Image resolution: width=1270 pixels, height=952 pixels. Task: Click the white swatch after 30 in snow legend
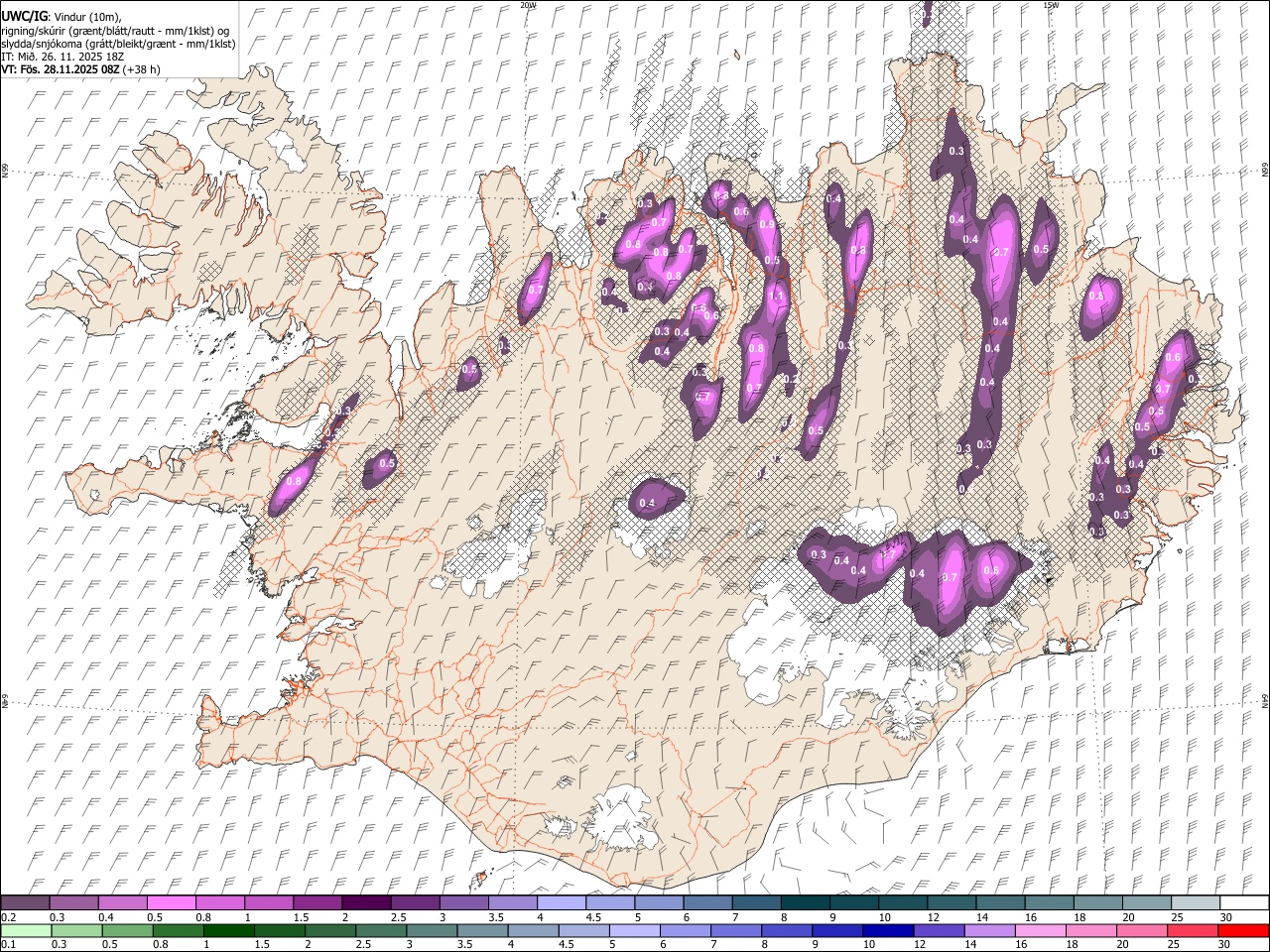click(x=1244, y=902)
